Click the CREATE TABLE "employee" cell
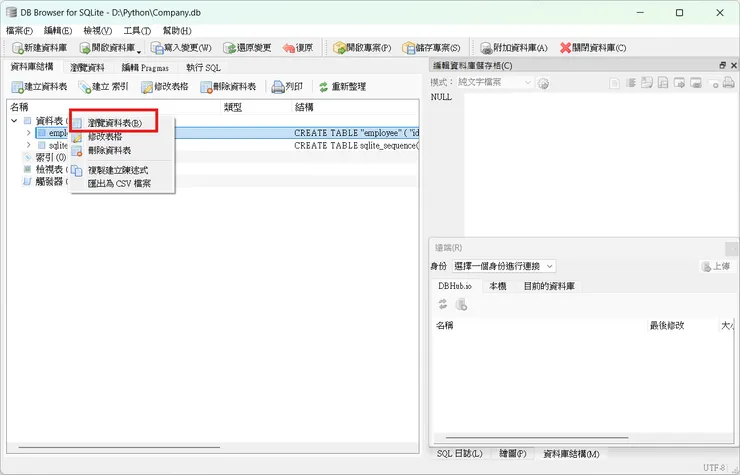The width and height of the screenshot is (740, 475). click(356, 133)
